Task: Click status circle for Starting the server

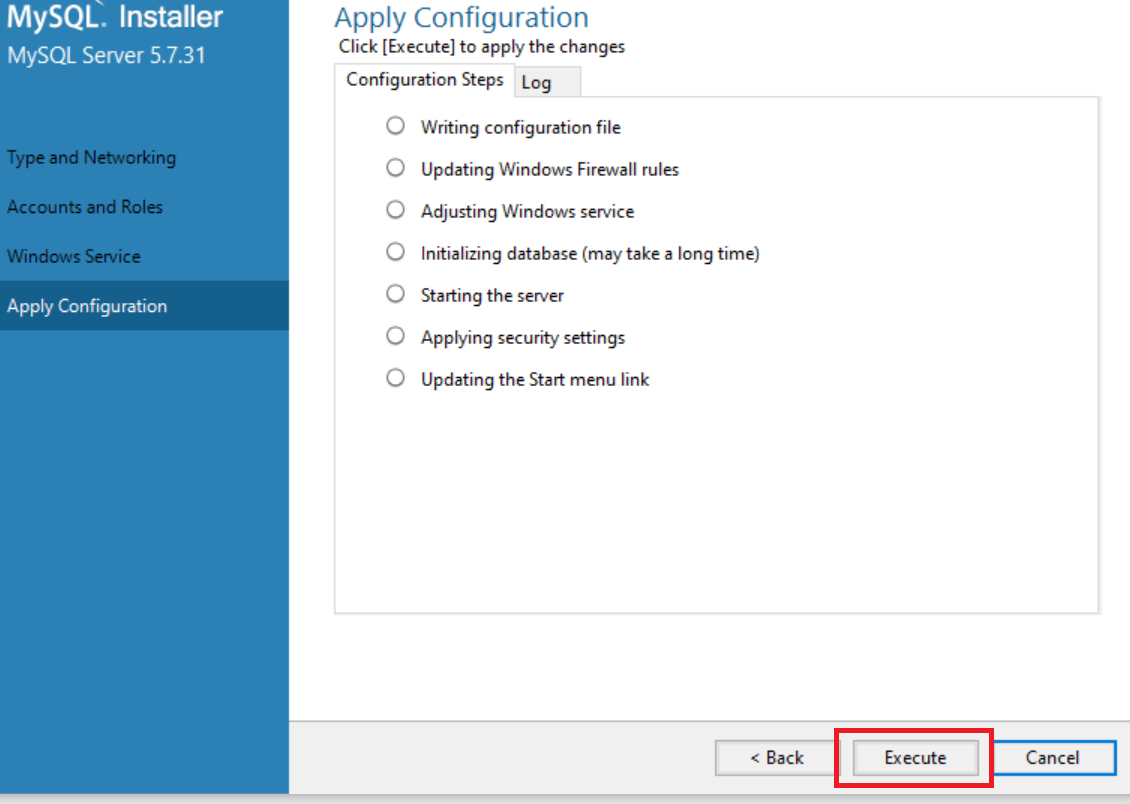Action: 395,294
